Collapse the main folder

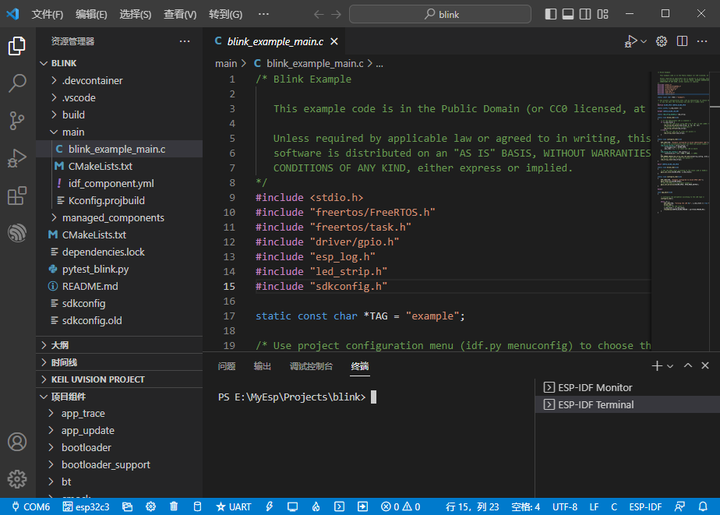[x=119, y=132]
